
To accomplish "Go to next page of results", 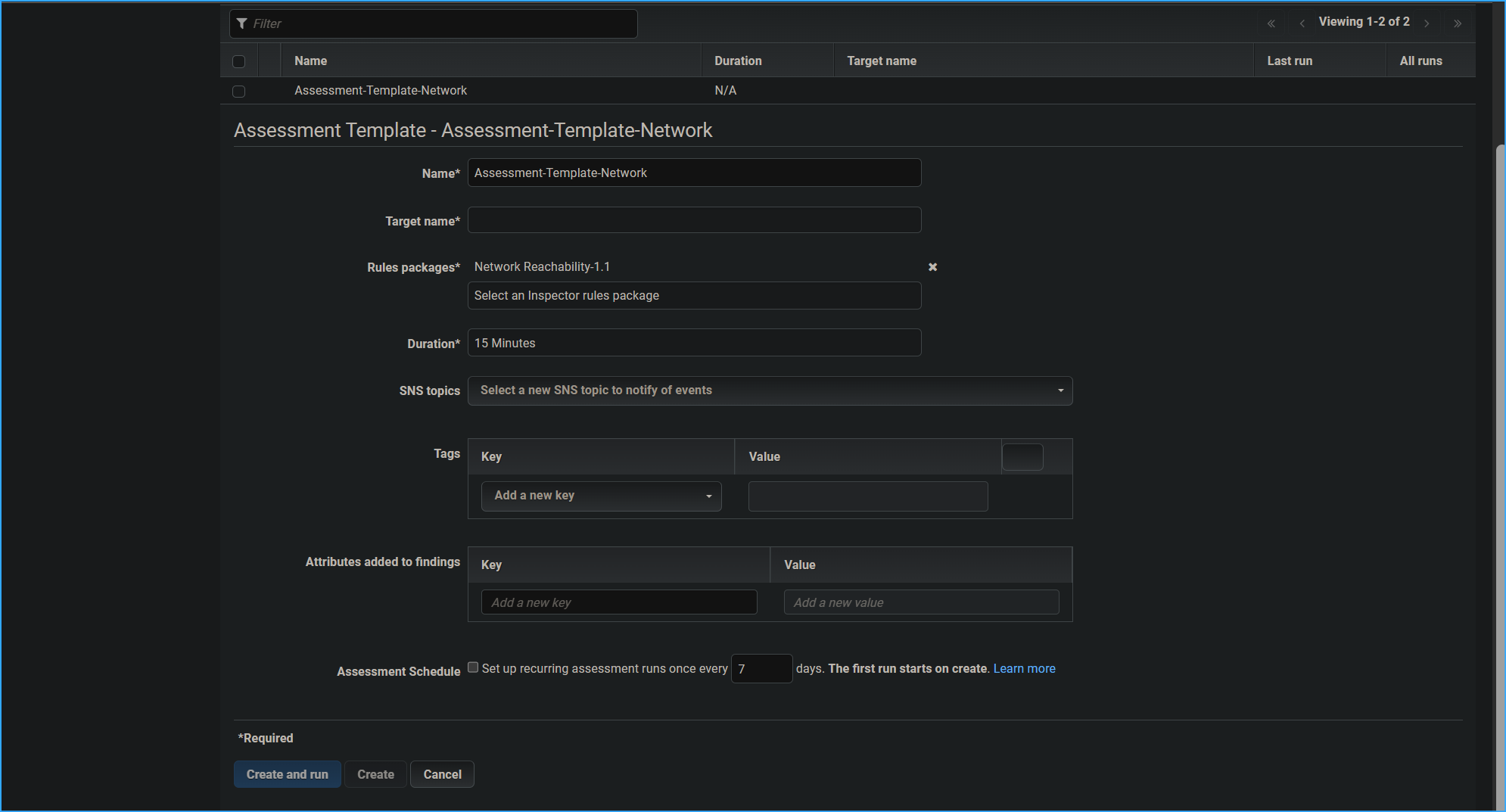I will tap(1427, 23).
